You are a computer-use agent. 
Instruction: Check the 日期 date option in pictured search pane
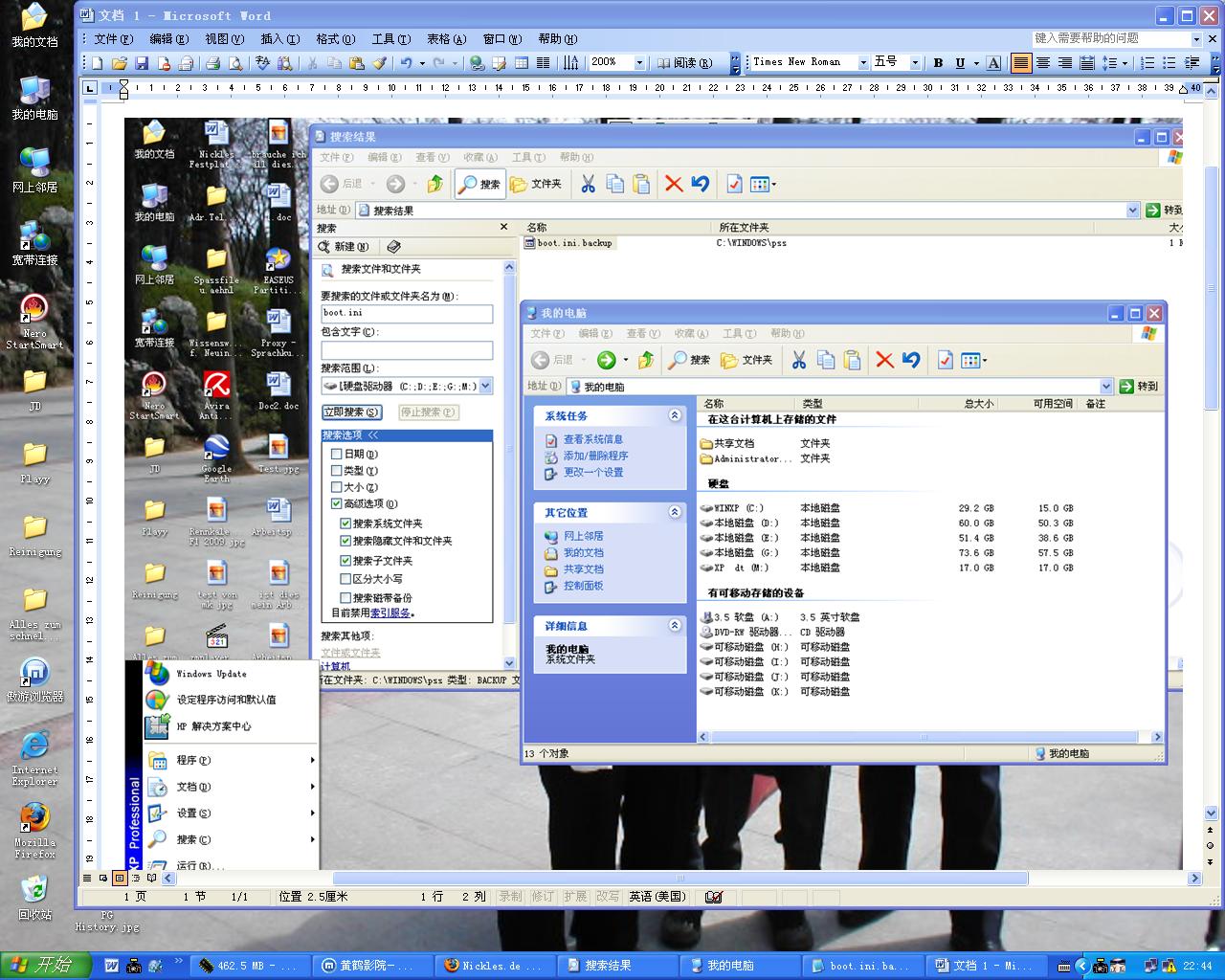coord(336,454)
